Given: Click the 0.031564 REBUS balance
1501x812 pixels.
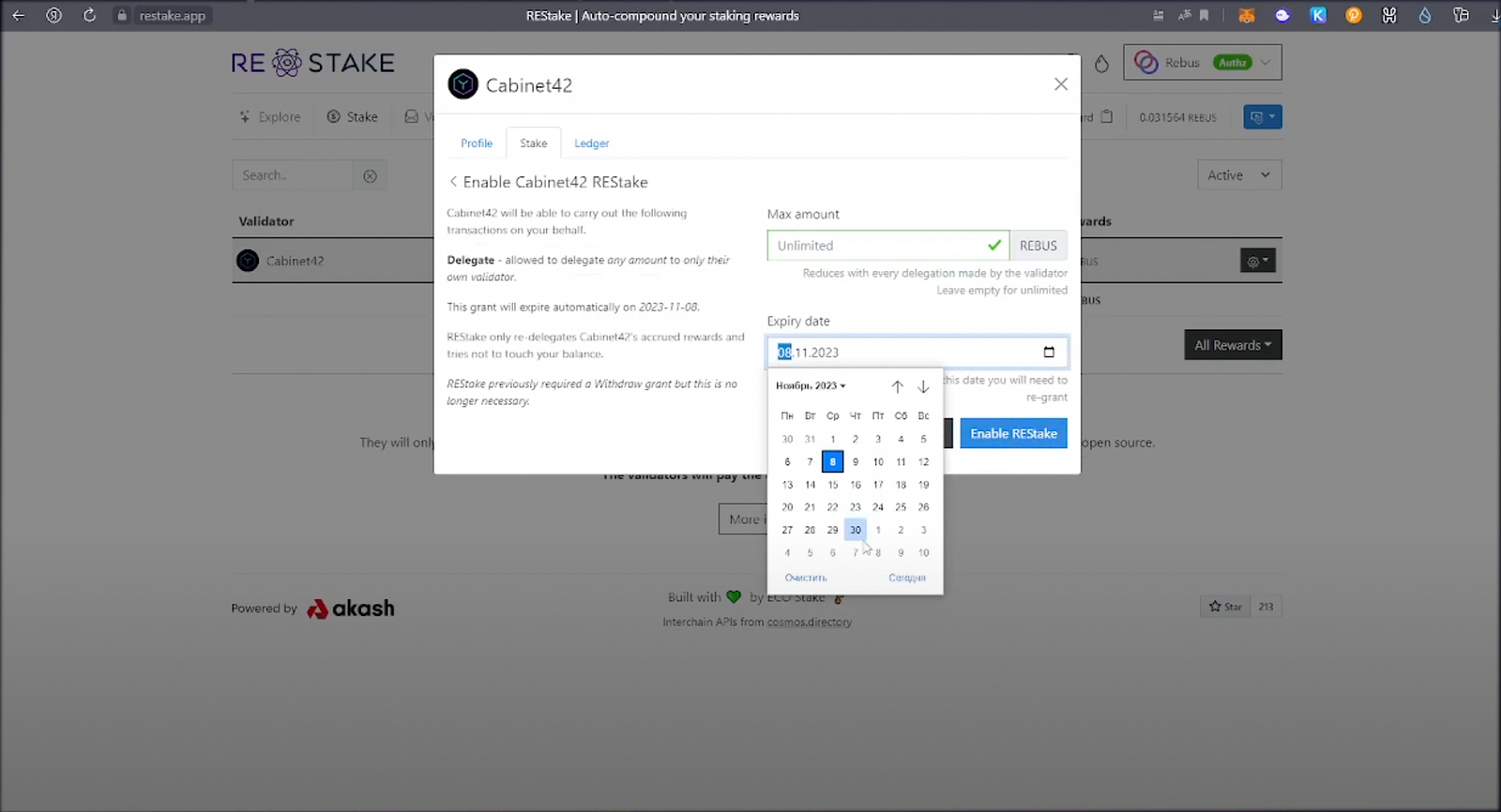Looking at the screenshot, I should point(1177,117).
